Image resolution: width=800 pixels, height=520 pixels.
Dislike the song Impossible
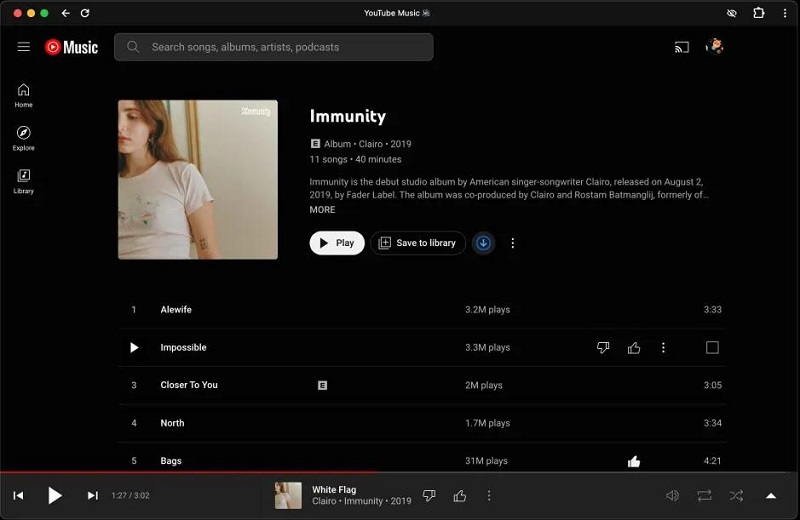(603, 348)
